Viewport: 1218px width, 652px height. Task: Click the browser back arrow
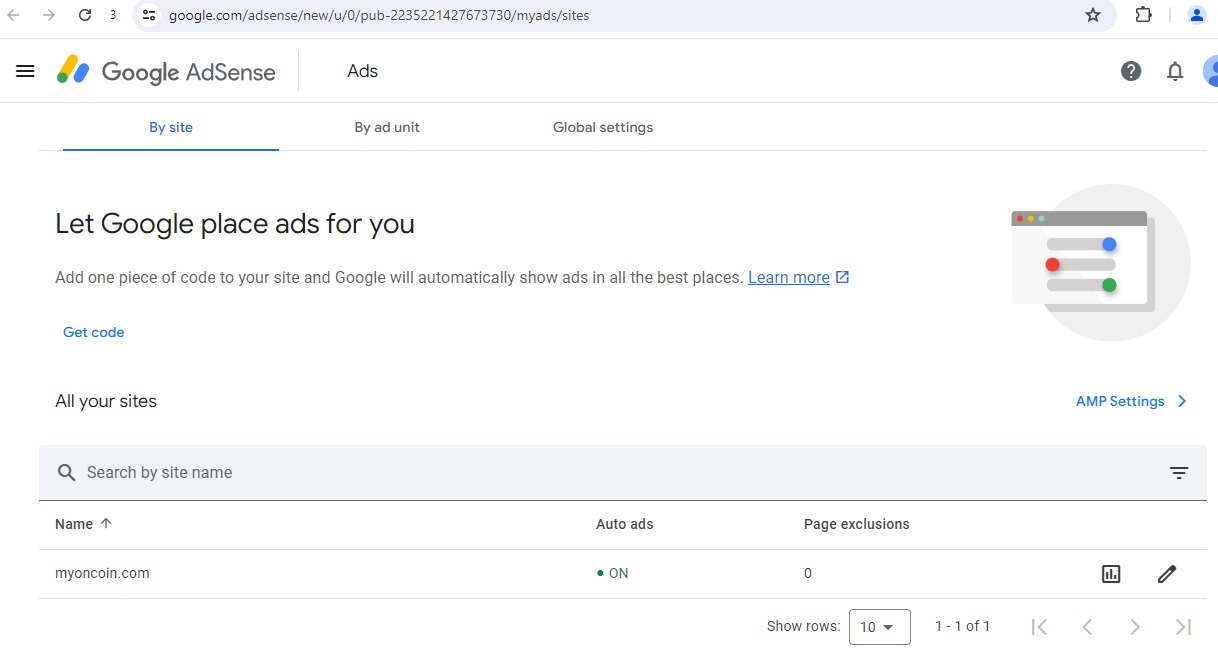coord(14,15)
